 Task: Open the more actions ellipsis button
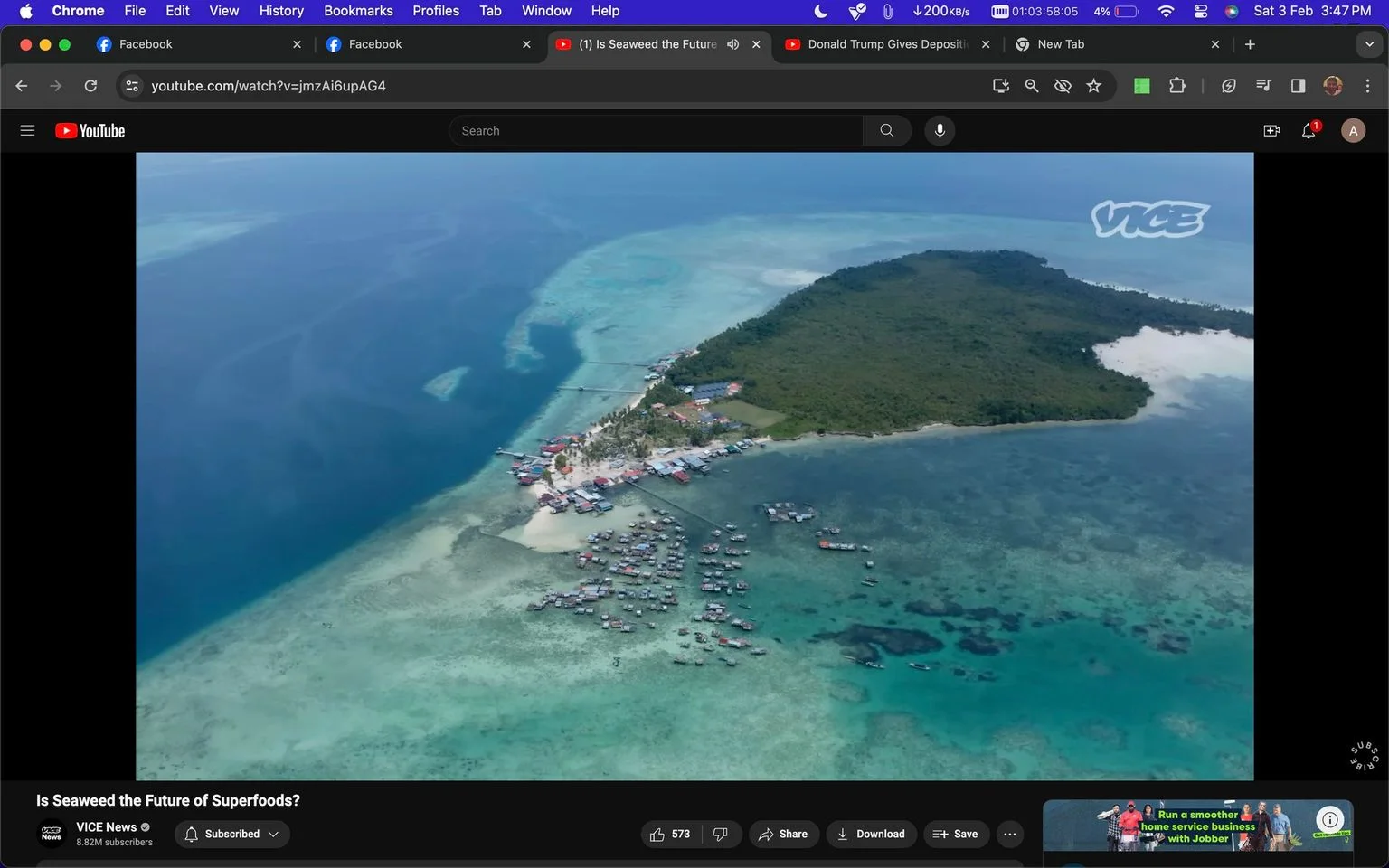[x=1010, y=834]
